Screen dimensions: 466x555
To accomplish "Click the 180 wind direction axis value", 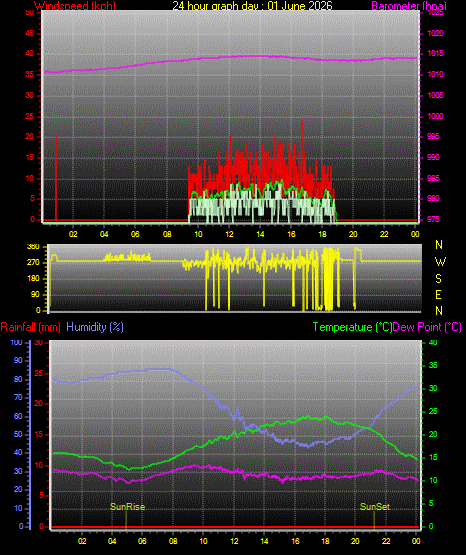I will click(33, 279).
